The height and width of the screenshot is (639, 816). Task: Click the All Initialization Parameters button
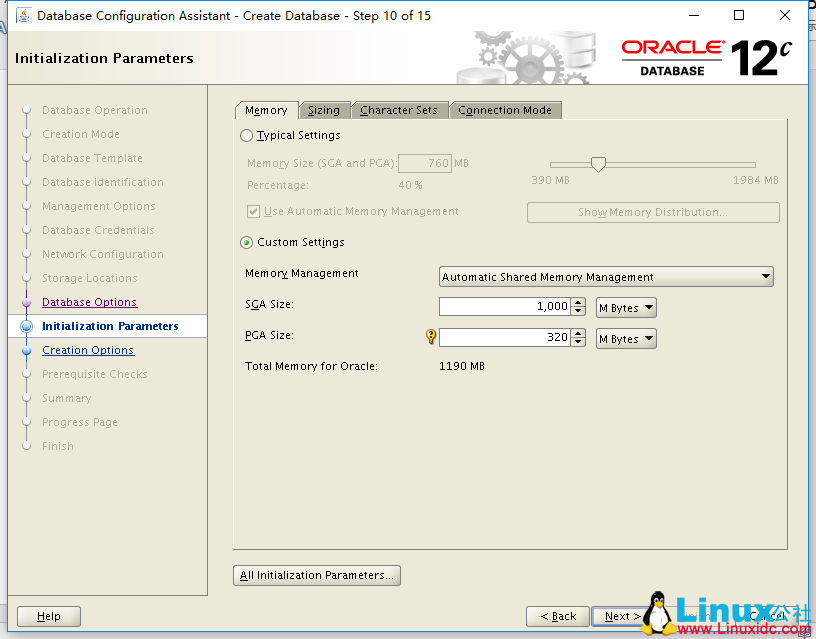(316, 575)
